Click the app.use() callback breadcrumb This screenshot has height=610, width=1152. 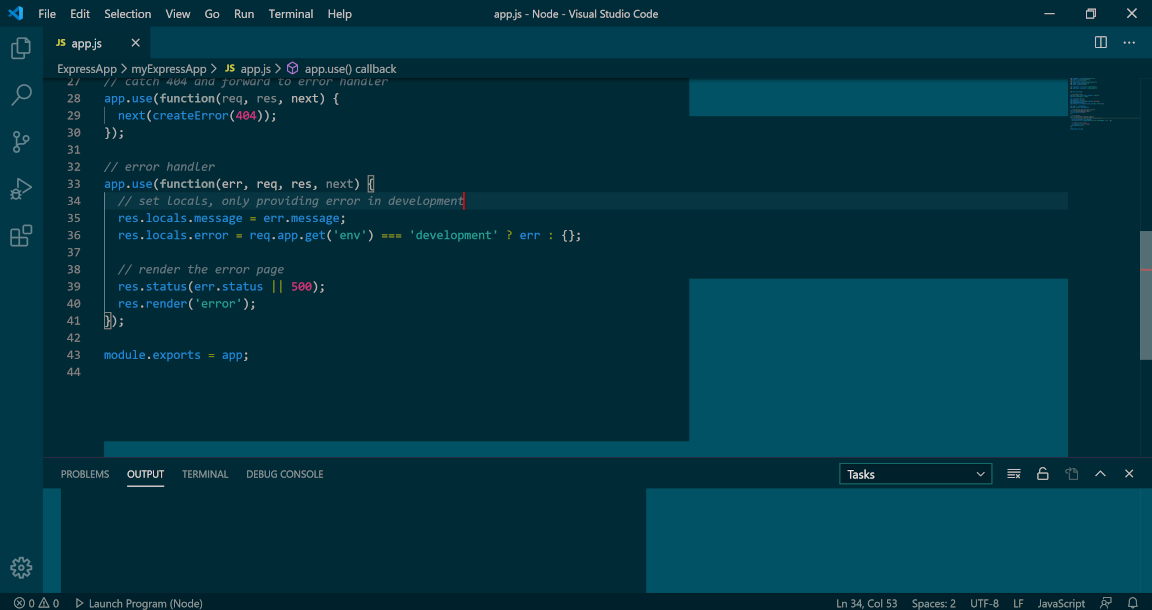click(x=341, y=69)
